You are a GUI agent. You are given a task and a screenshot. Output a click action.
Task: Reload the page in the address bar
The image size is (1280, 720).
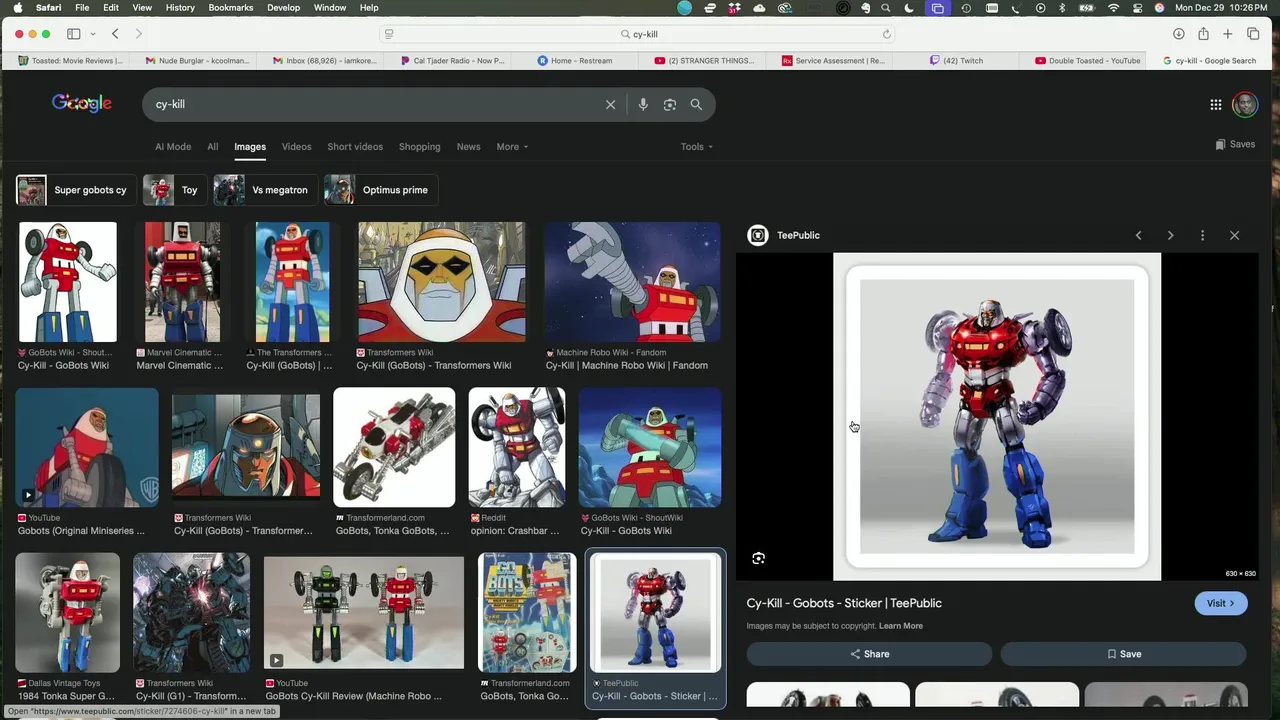click(886, 34)
